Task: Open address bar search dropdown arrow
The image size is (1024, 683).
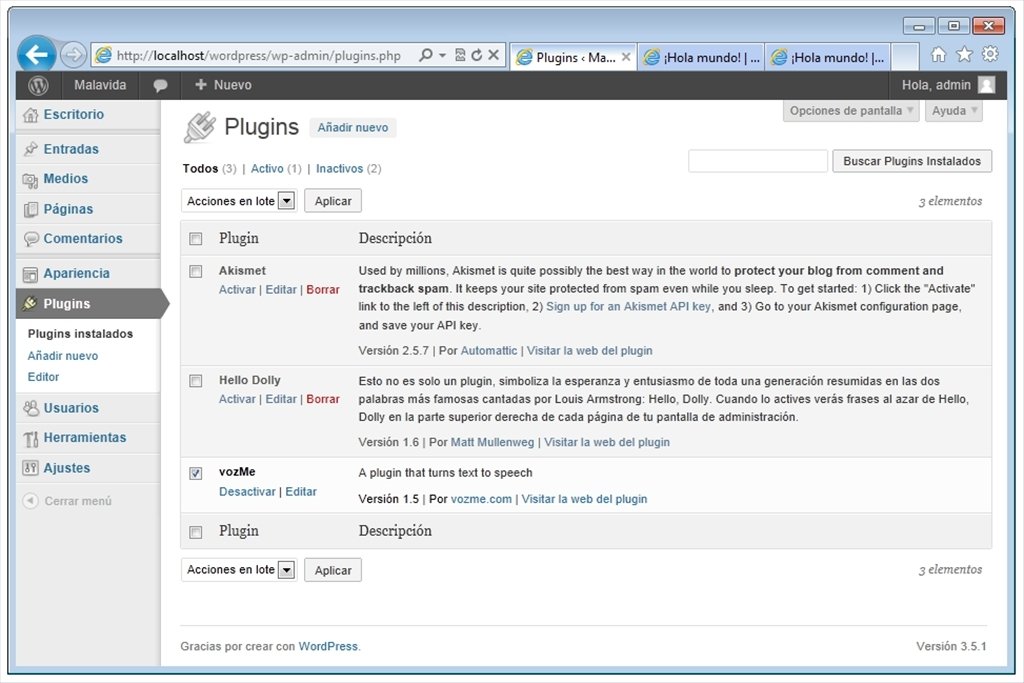Action: (442, 55)
